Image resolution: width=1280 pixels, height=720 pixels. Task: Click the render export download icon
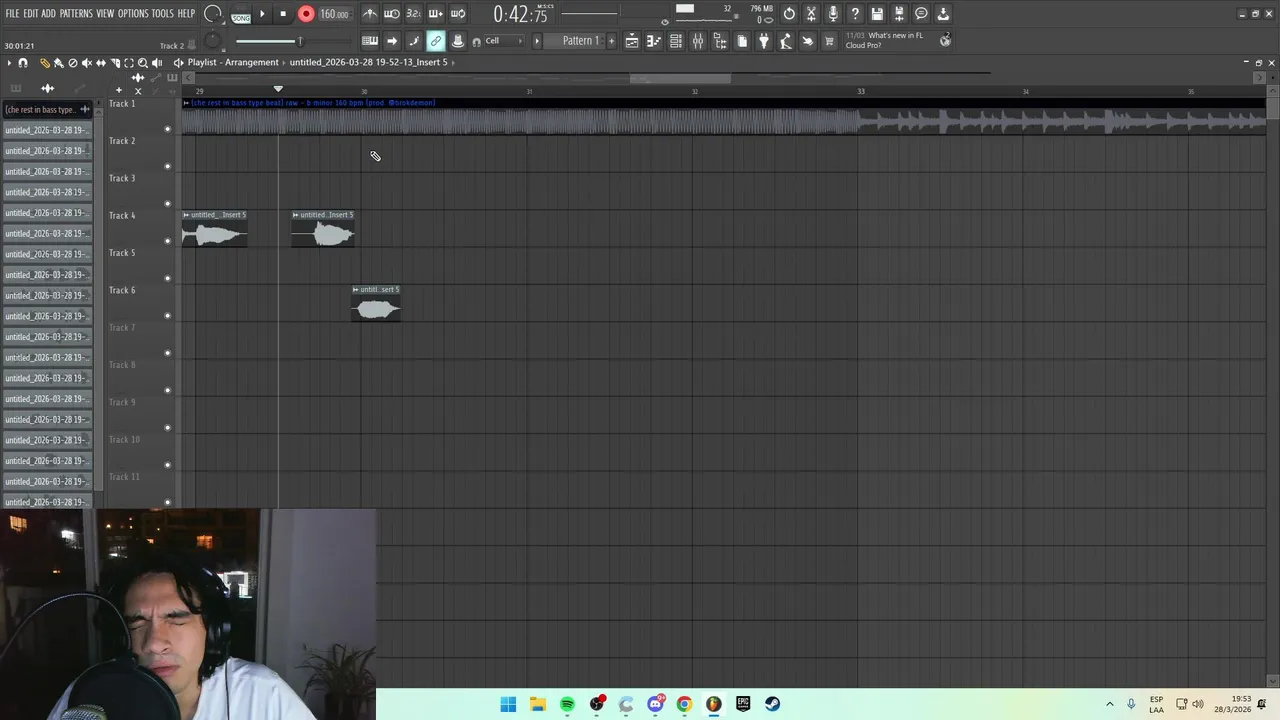(943, 14)
